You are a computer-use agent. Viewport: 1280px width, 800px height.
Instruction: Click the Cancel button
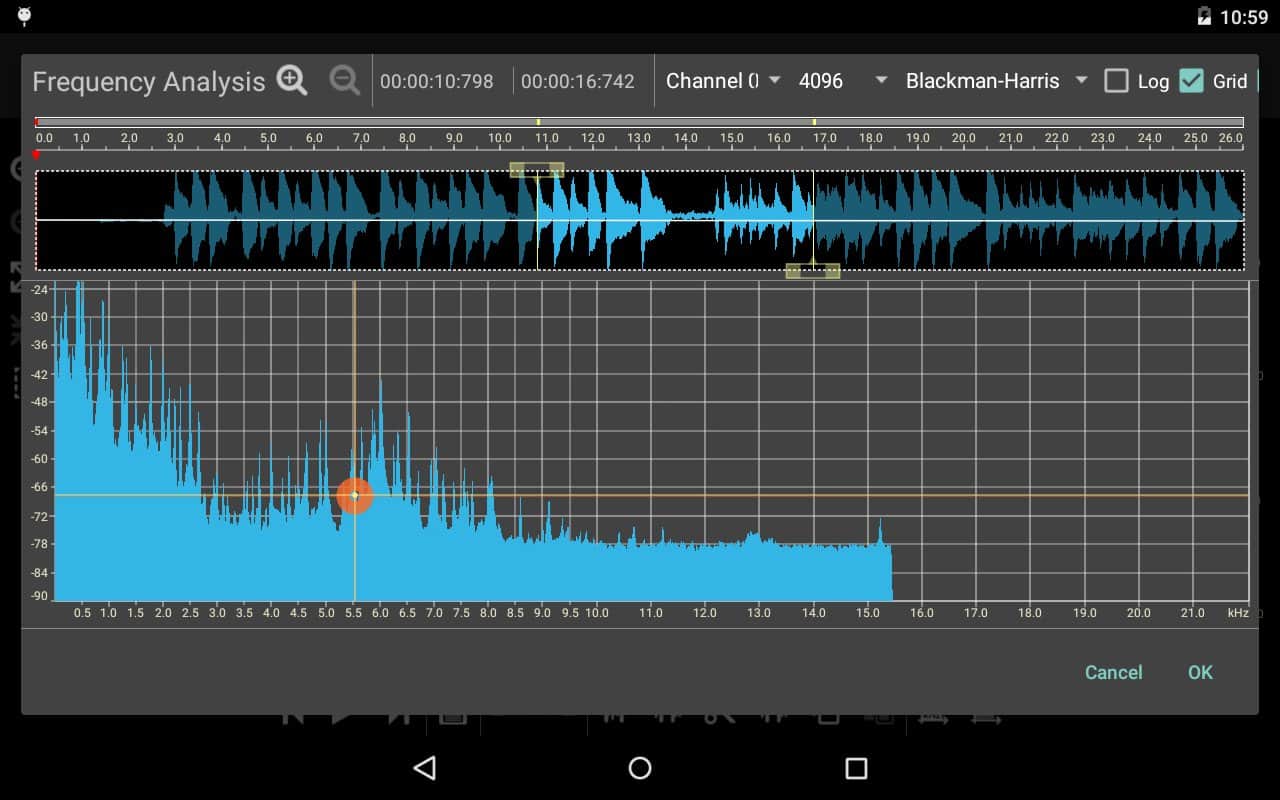tap(1113, 672)
